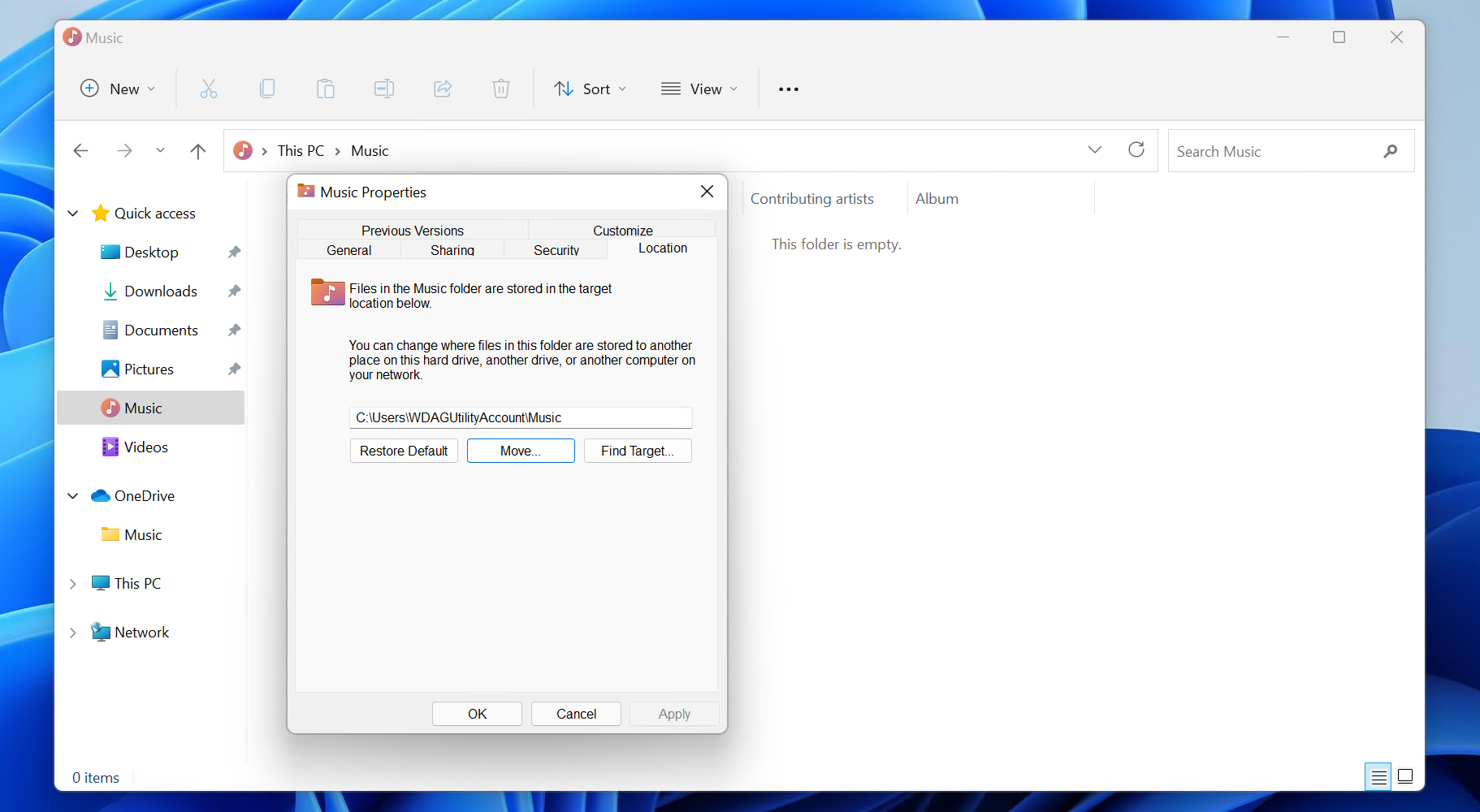Click the Paste clipboard icon
The width and height of the screenshot is (1480, 812).
(x=326, y=89)
